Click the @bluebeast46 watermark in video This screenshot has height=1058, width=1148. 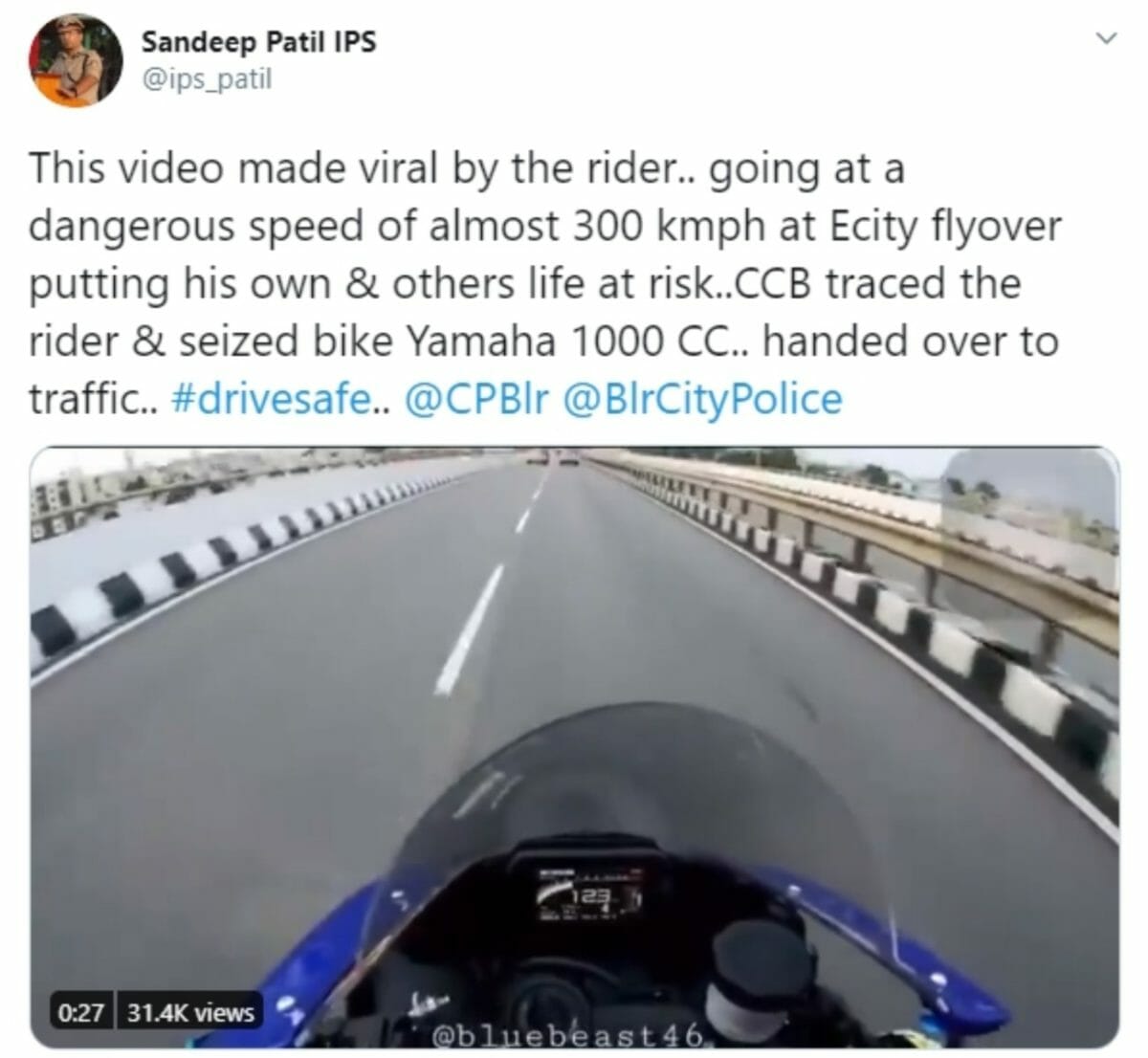569,1035
